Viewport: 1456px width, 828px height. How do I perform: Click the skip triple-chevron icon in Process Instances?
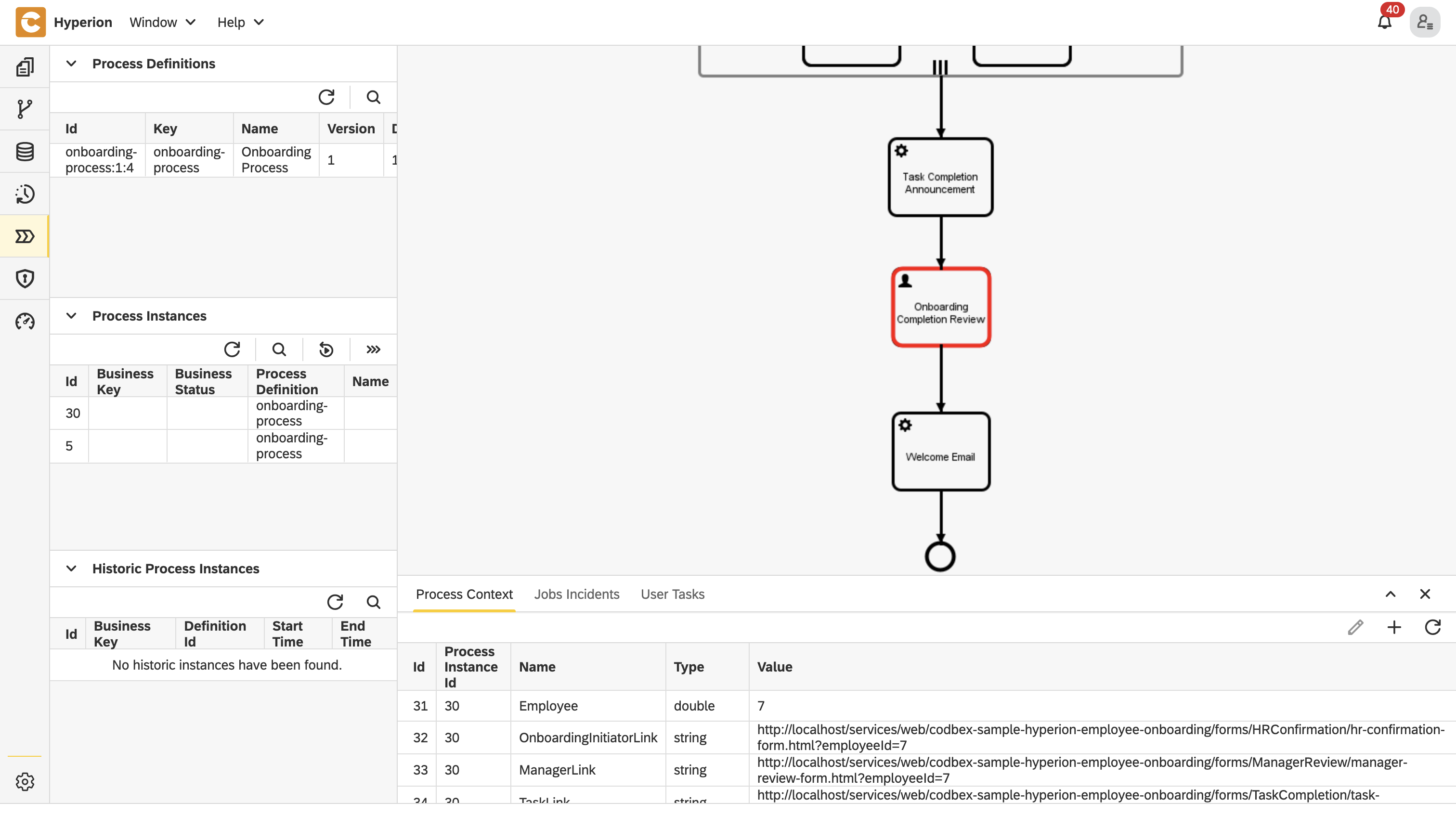click(373, 349)
